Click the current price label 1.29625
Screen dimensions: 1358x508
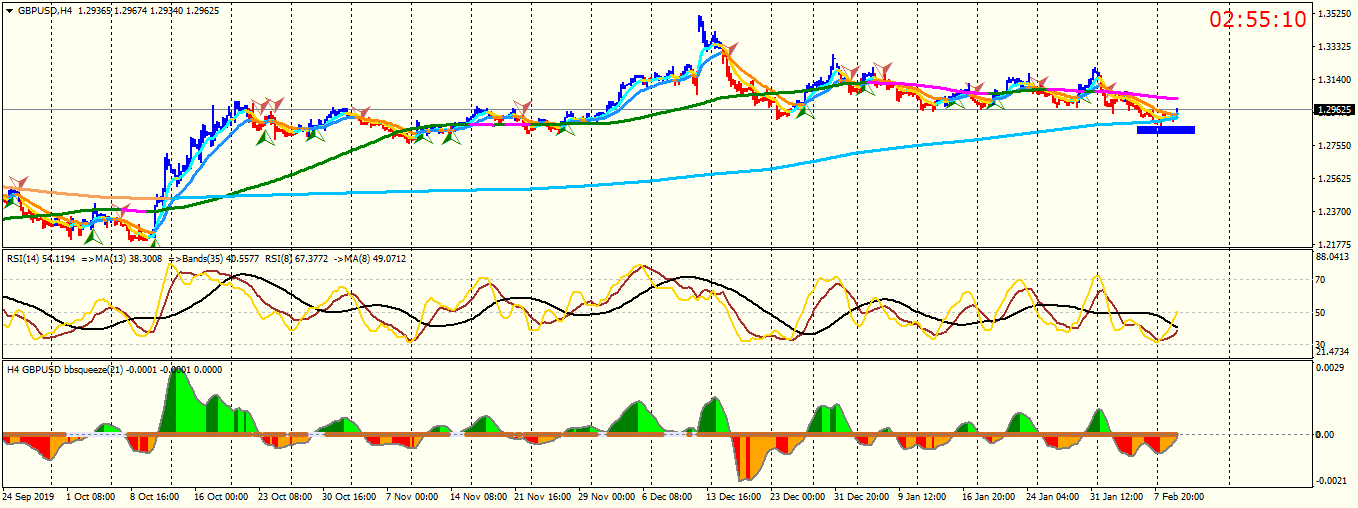pos(1336,110)
